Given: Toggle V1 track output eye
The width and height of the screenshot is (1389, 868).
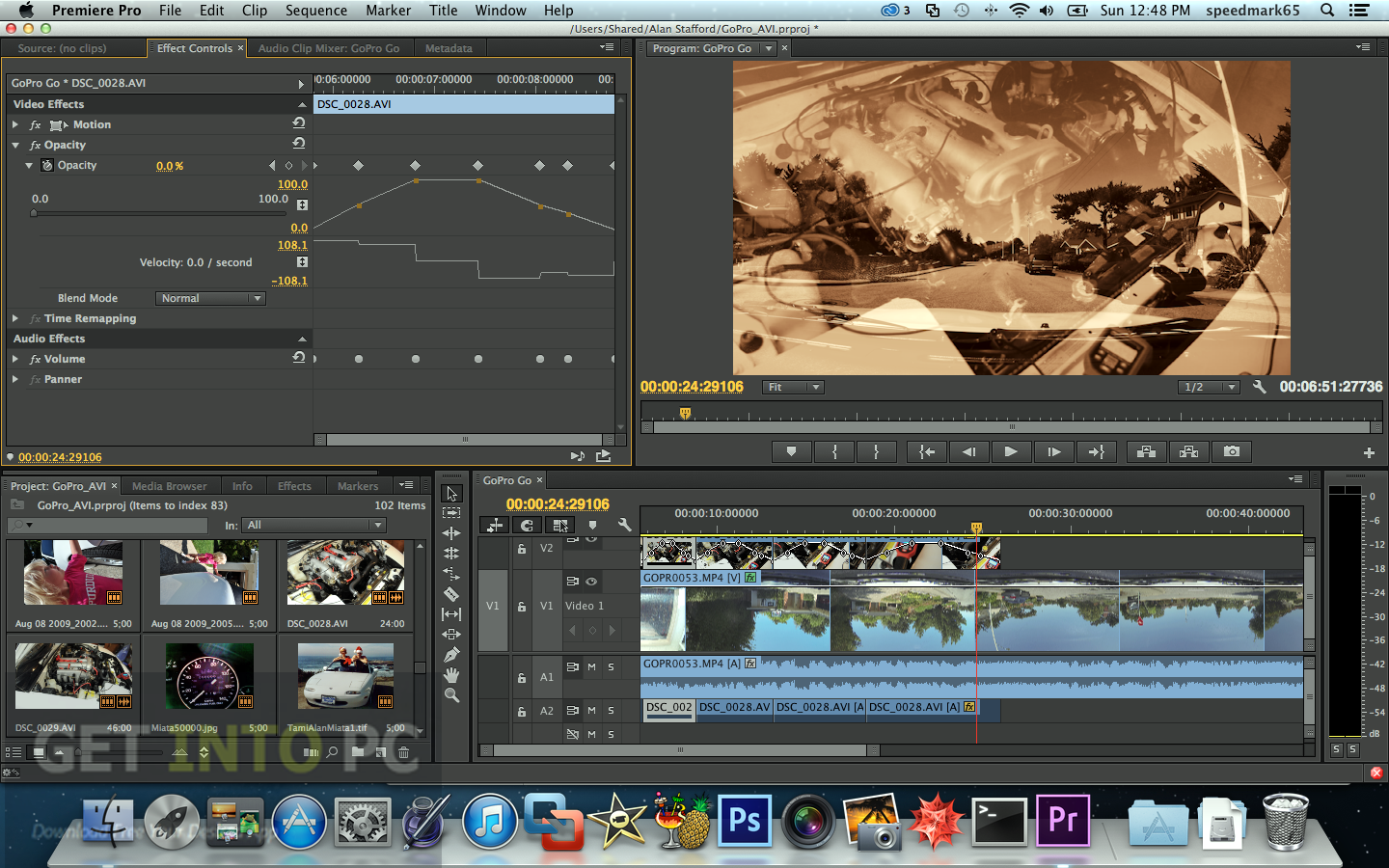Looking at the screenshot, I should pos(591,581).
